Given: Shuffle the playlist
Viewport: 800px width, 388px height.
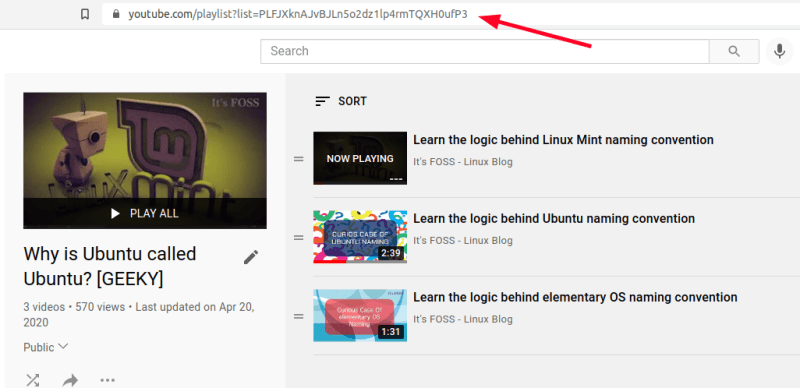Looking at the screenshot, I should (33, 380).
